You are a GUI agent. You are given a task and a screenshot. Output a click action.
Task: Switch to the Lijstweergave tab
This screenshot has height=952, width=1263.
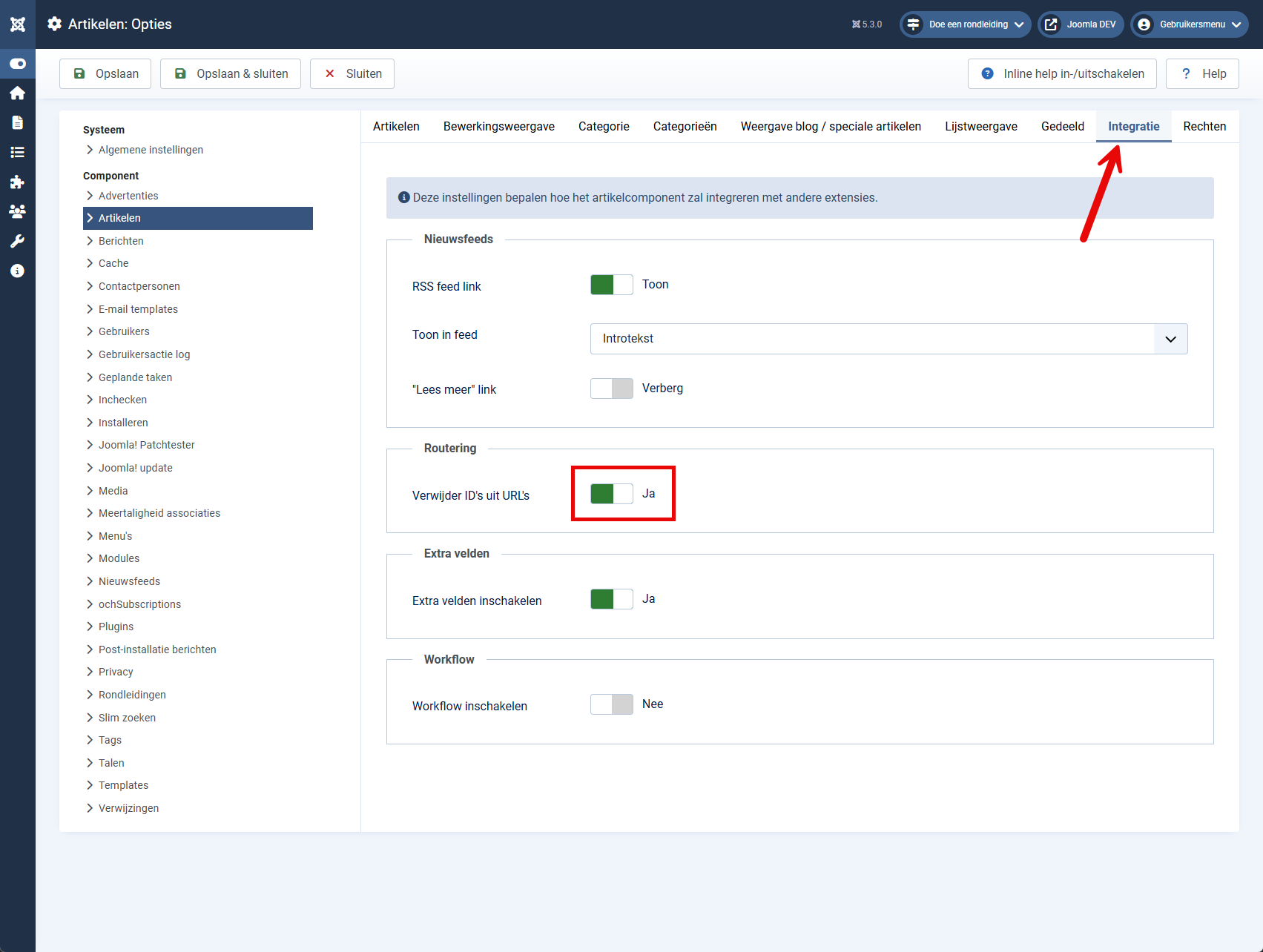pos(980,126)
